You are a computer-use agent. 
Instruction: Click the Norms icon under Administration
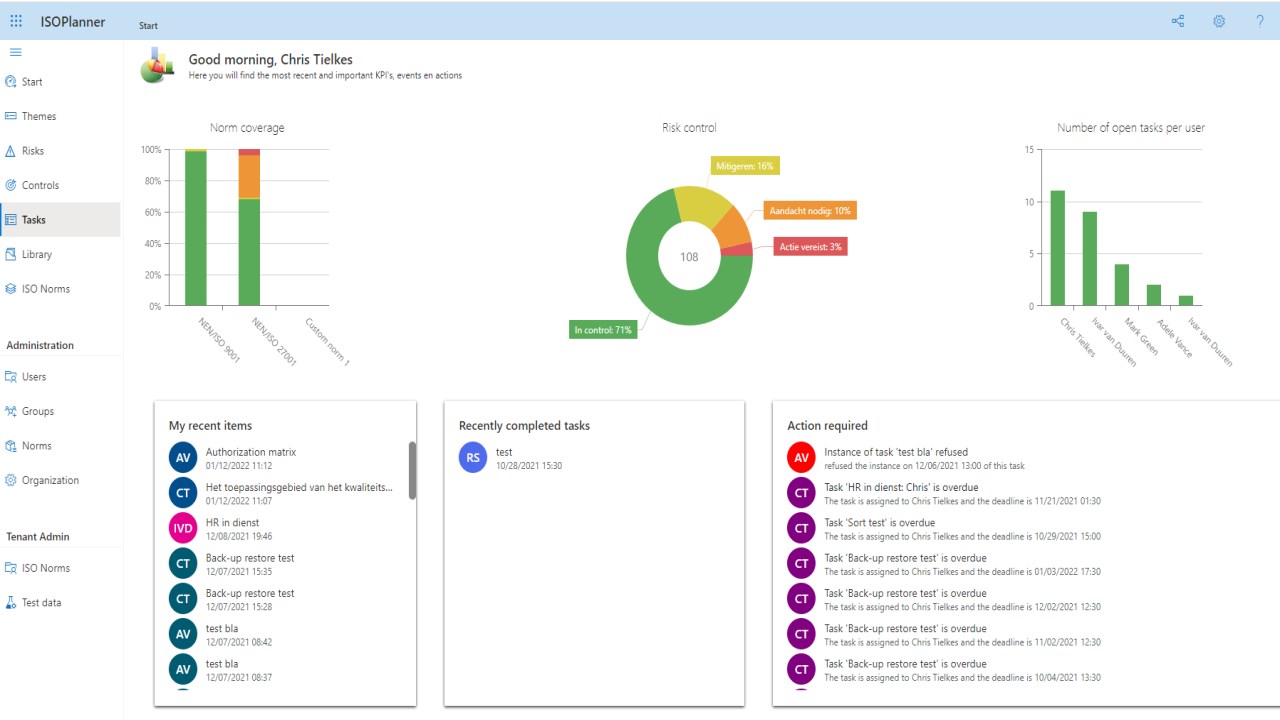(11, 446)
